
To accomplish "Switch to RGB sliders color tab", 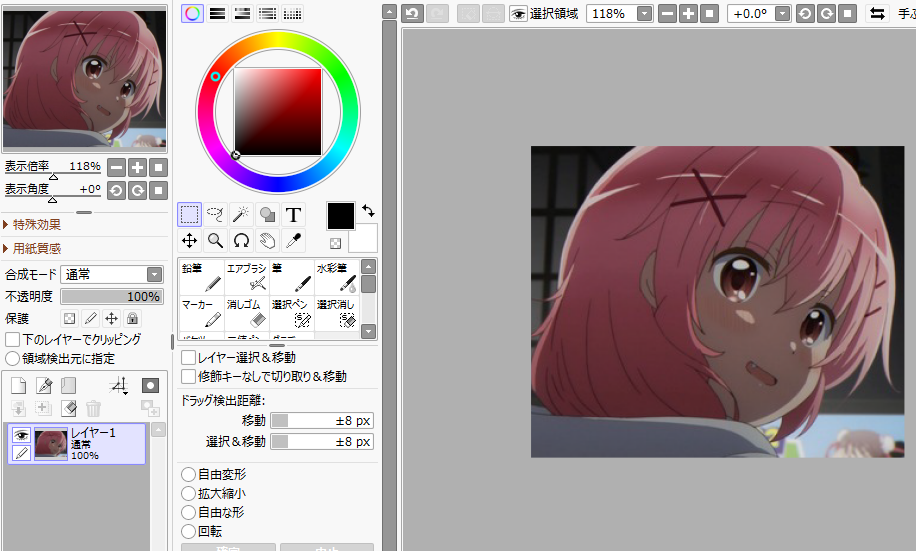I will pos(217,13).
